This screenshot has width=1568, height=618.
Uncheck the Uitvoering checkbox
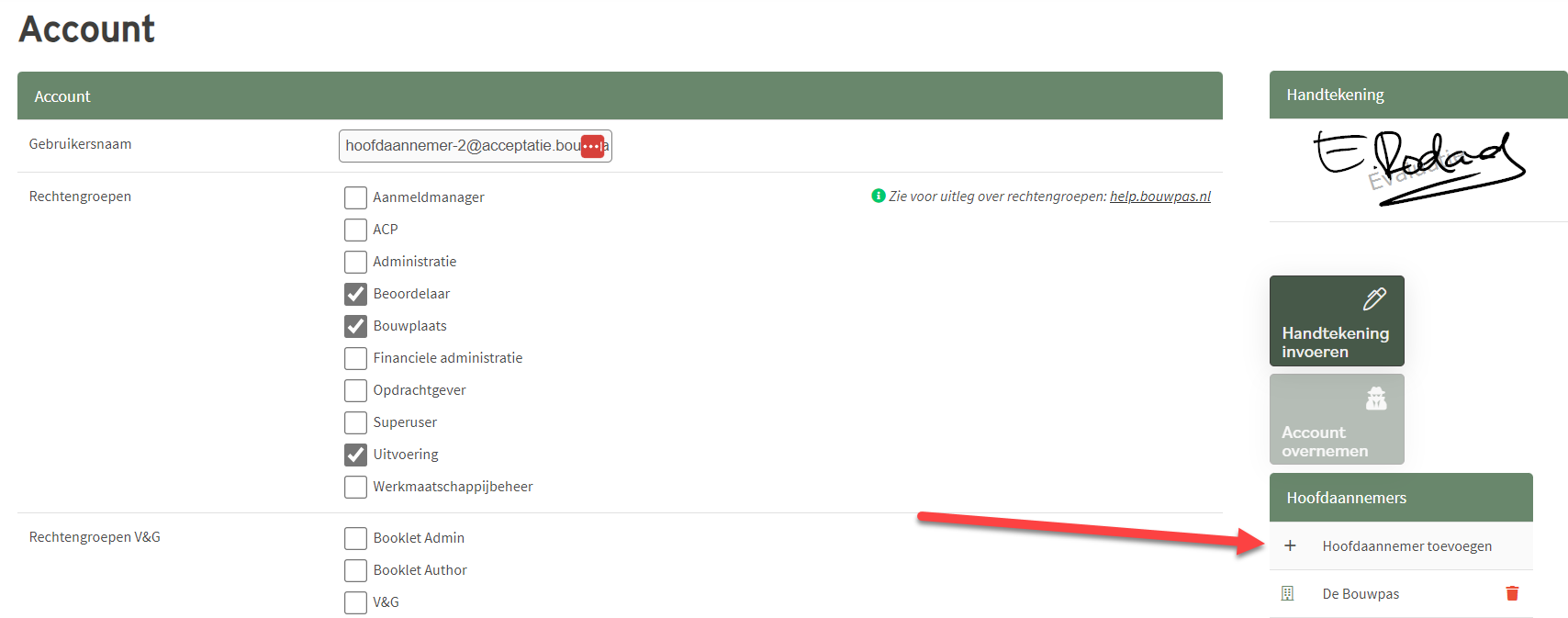click(355, 455)
